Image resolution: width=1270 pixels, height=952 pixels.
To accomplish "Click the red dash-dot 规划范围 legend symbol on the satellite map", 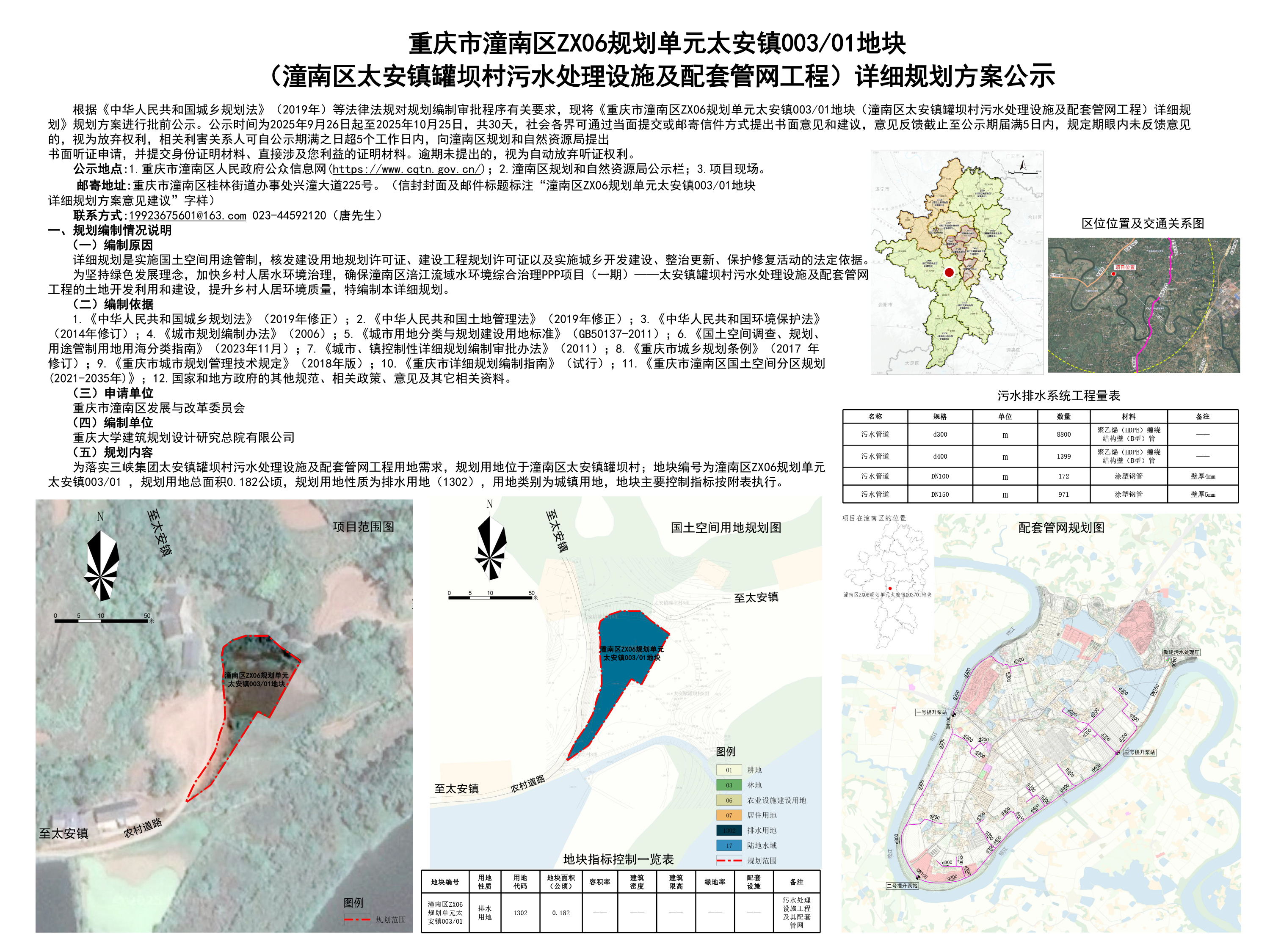I will point(357,920).
